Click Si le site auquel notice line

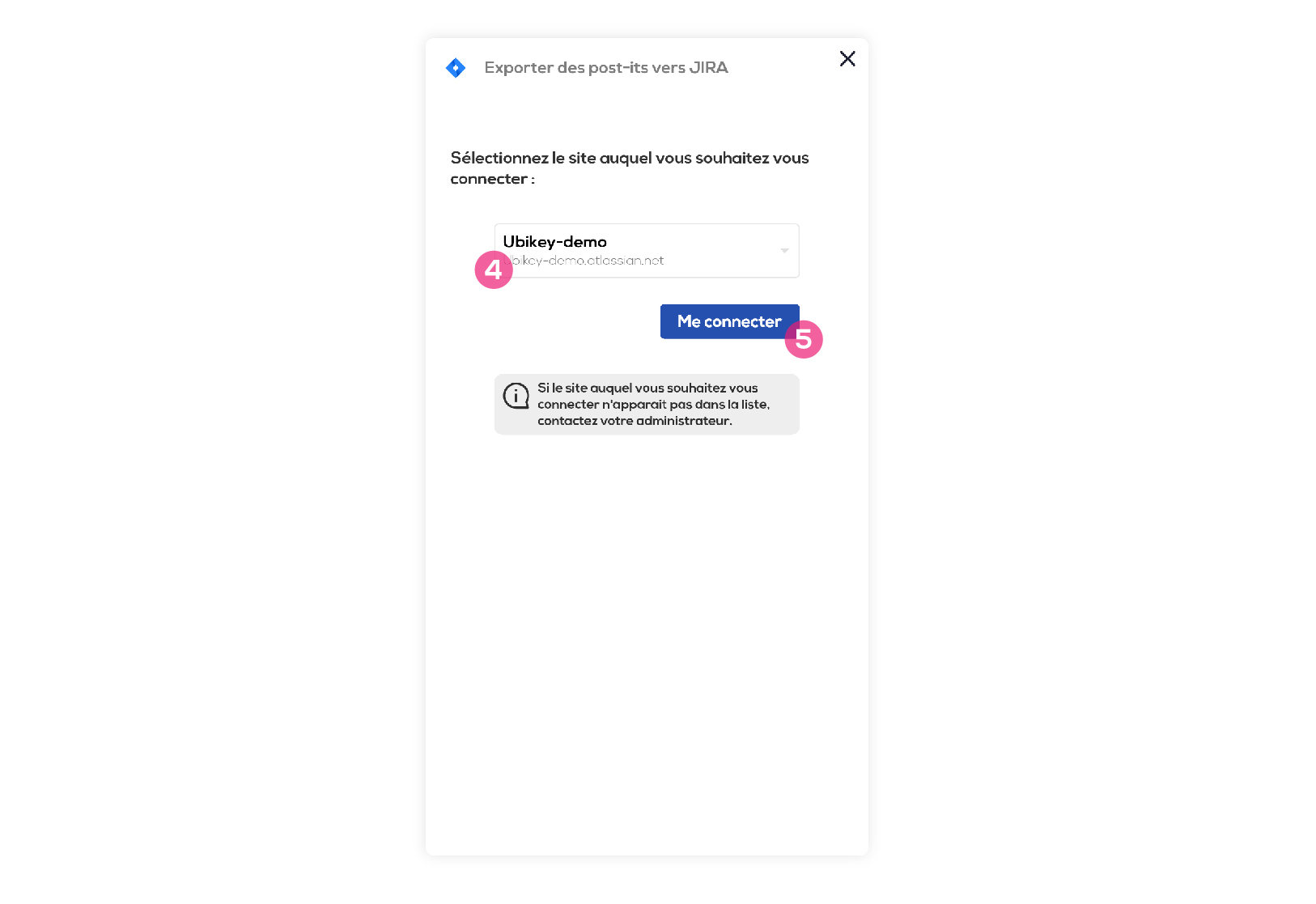[x=647, y=388]
